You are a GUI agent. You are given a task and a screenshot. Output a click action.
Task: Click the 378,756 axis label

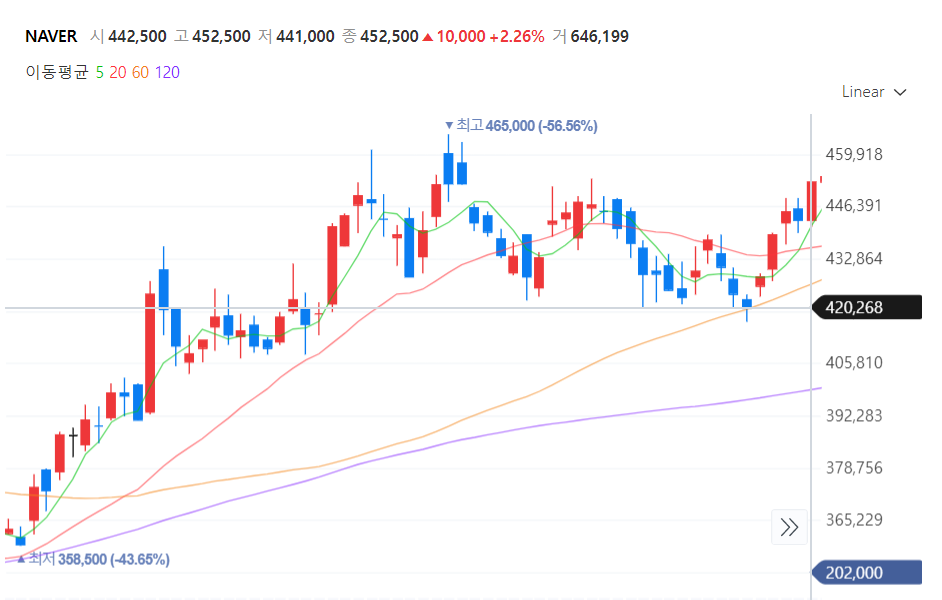pos(854,467)
